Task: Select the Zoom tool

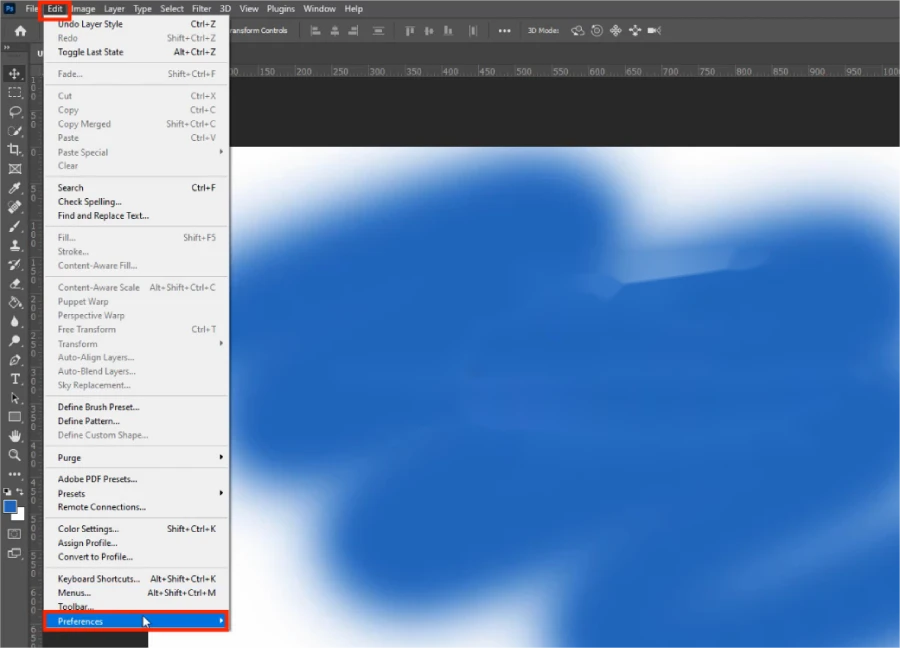Action: pos(14,455)
